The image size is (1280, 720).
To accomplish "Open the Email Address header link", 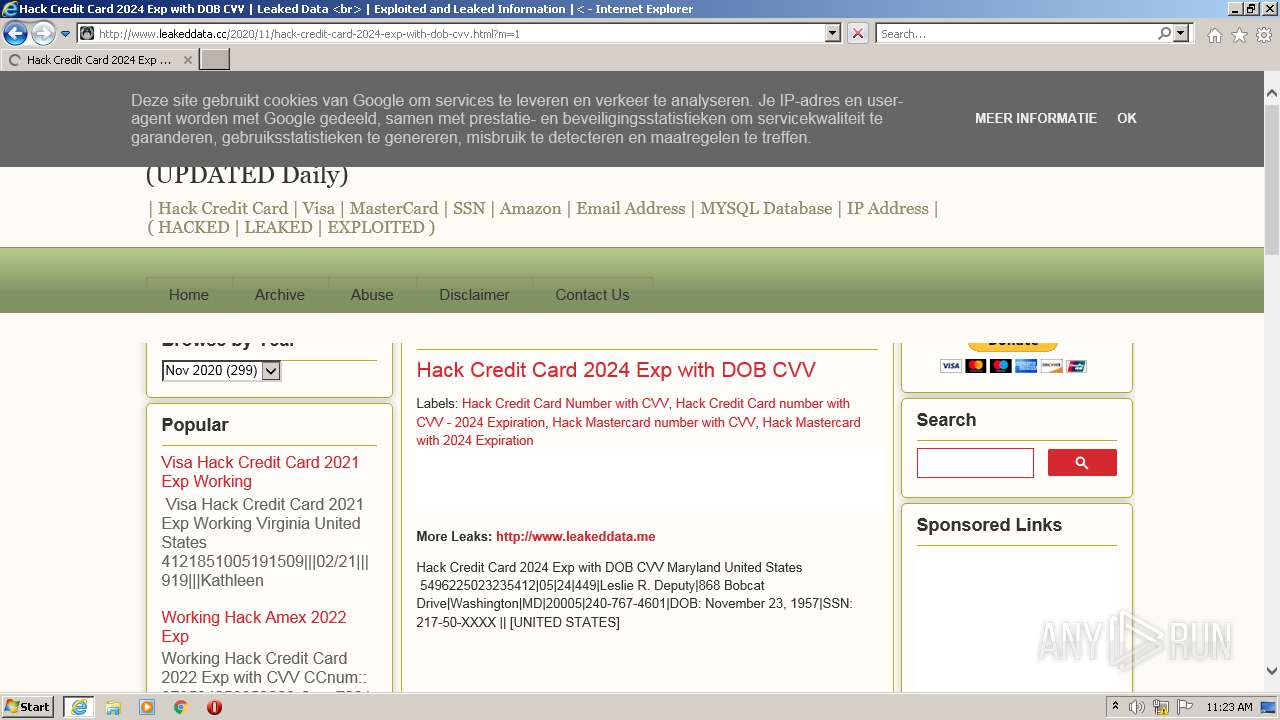I will (x=631, y=208).
